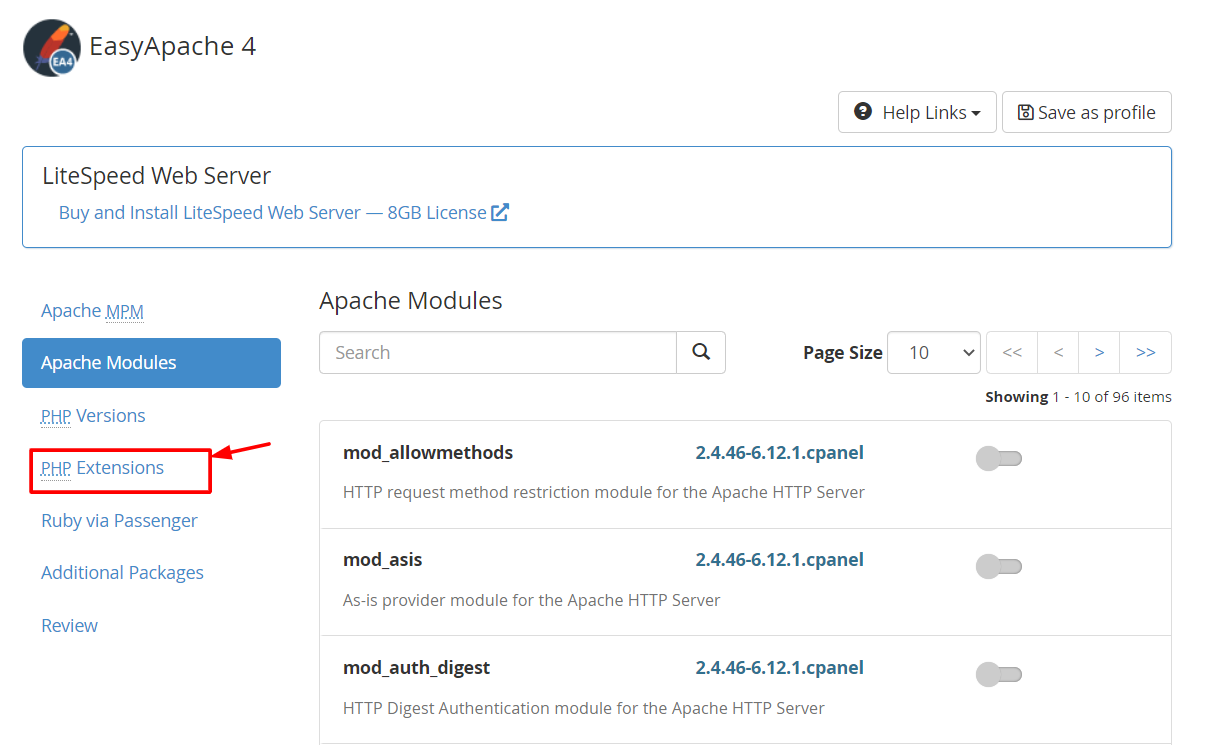Open the Page Size dropdown
The width and height of the screenshot is (1224, 745).
pos(934,352)
